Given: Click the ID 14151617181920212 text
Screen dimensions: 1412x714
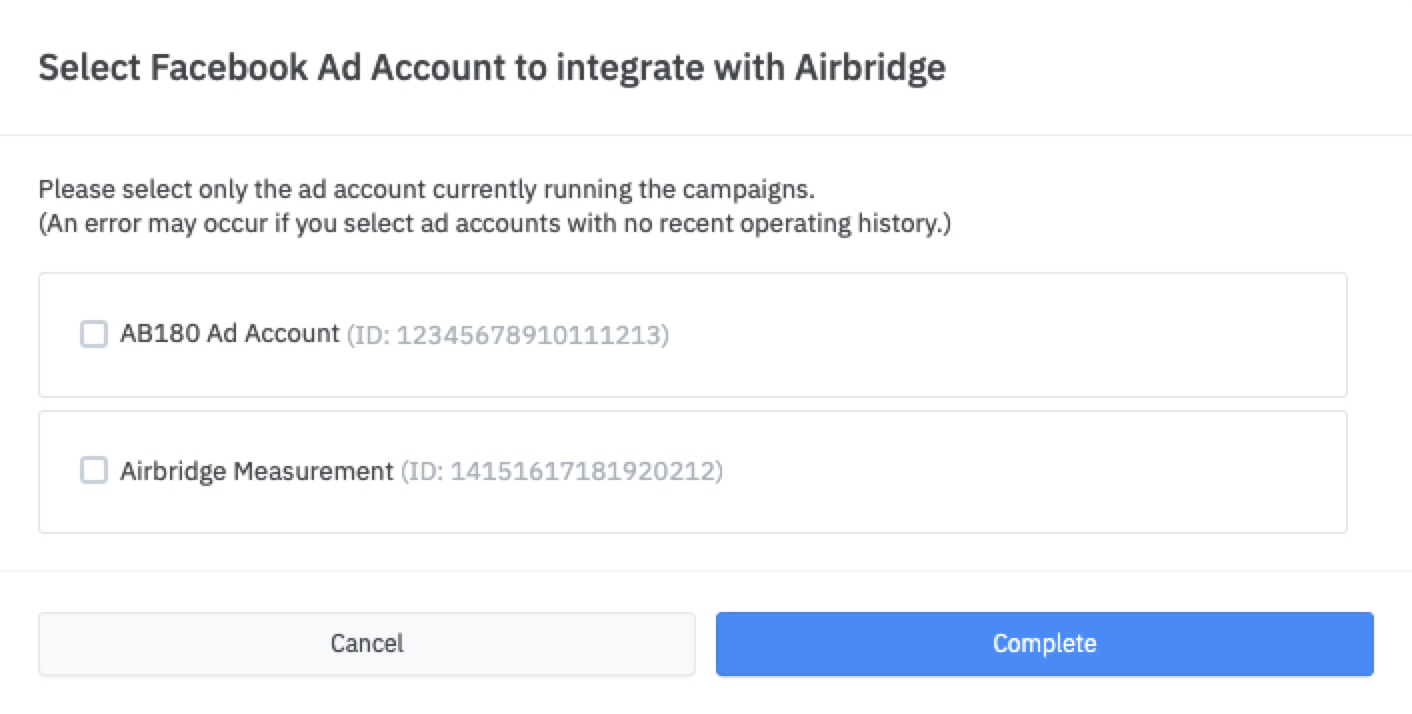Looking at the screenshot, I should pos(561,471).
